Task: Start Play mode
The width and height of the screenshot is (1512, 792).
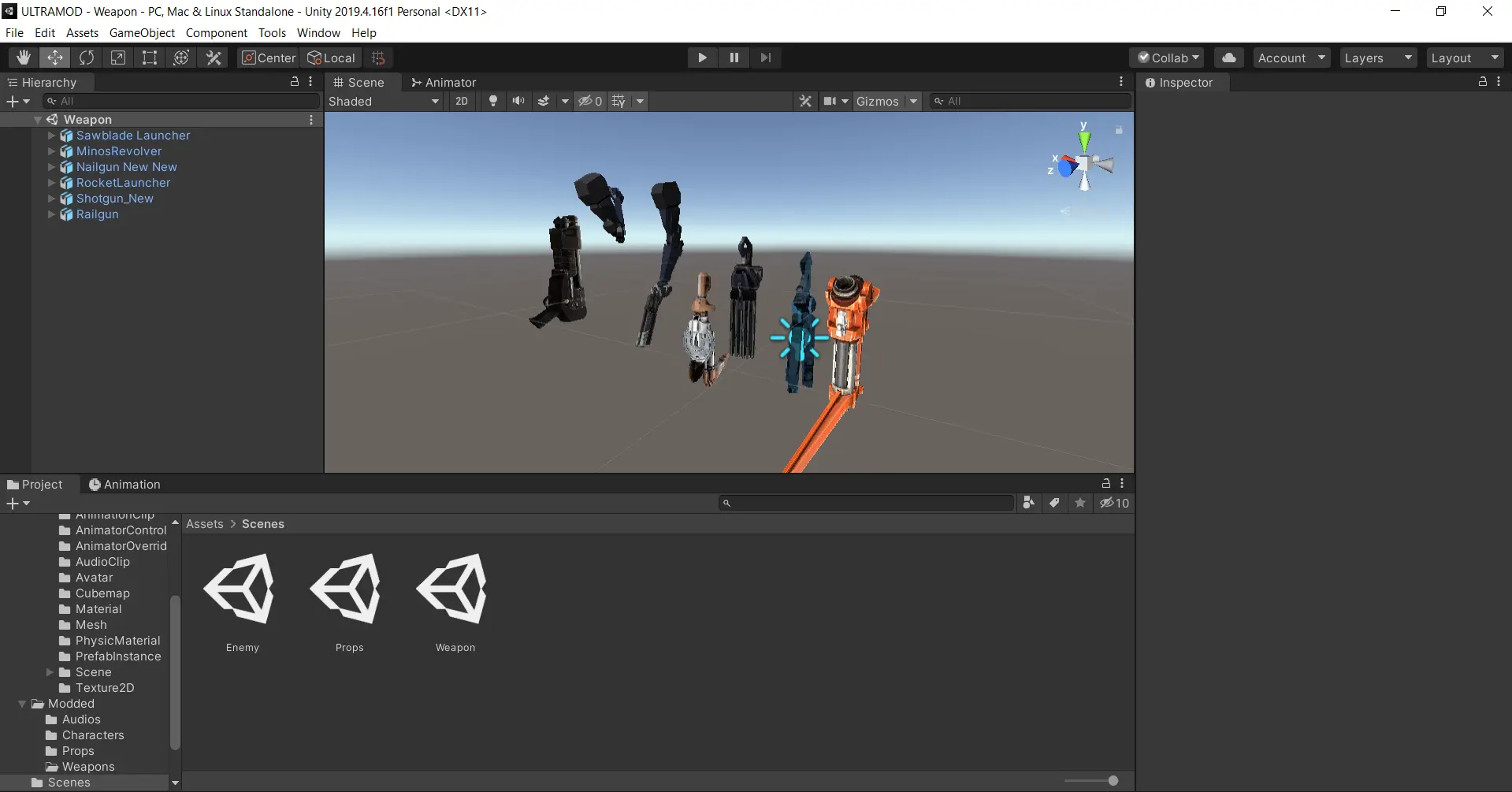Action: coord(702,58)
